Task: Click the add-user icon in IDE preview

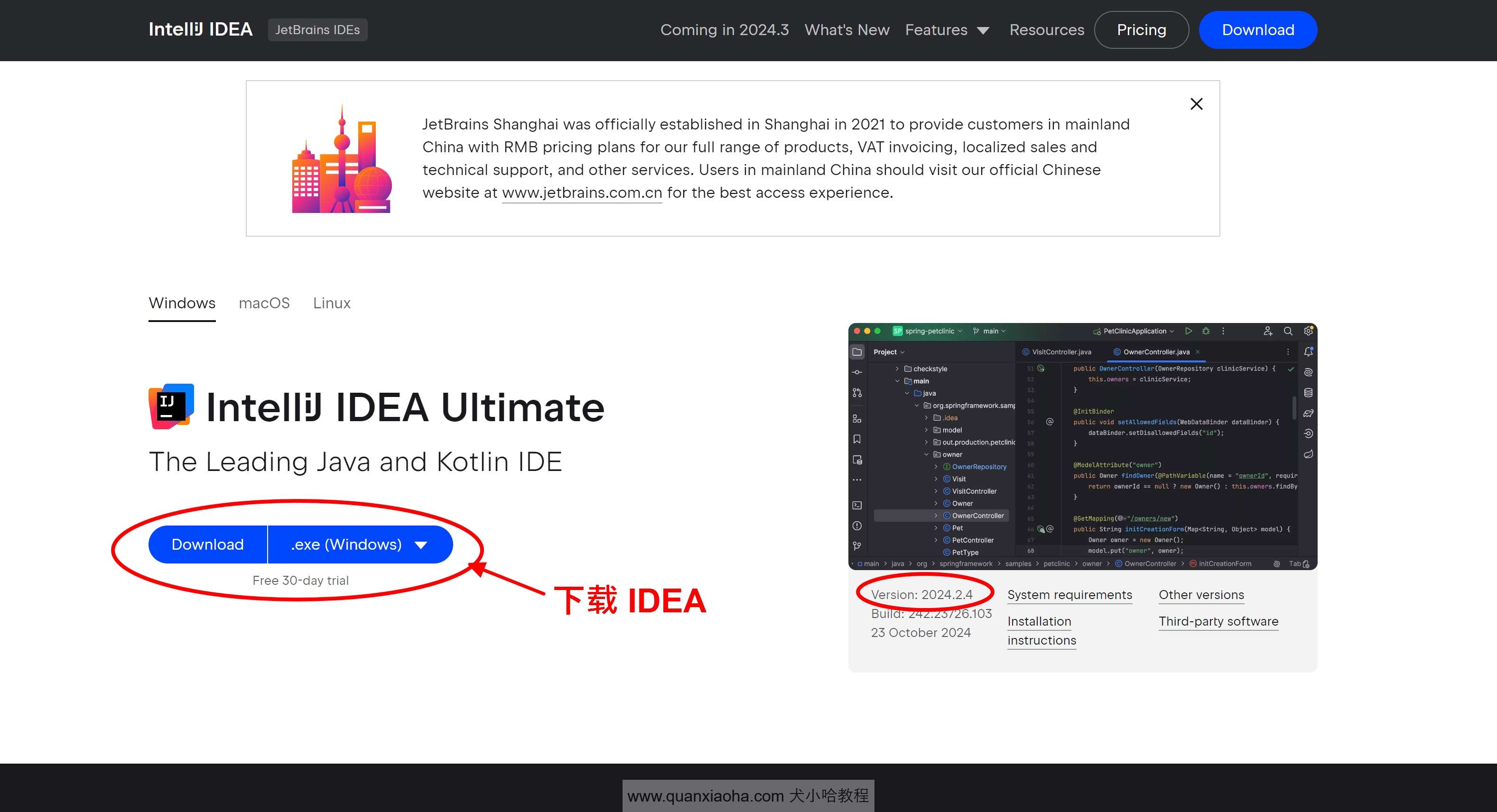Action: pos(1267,331)
